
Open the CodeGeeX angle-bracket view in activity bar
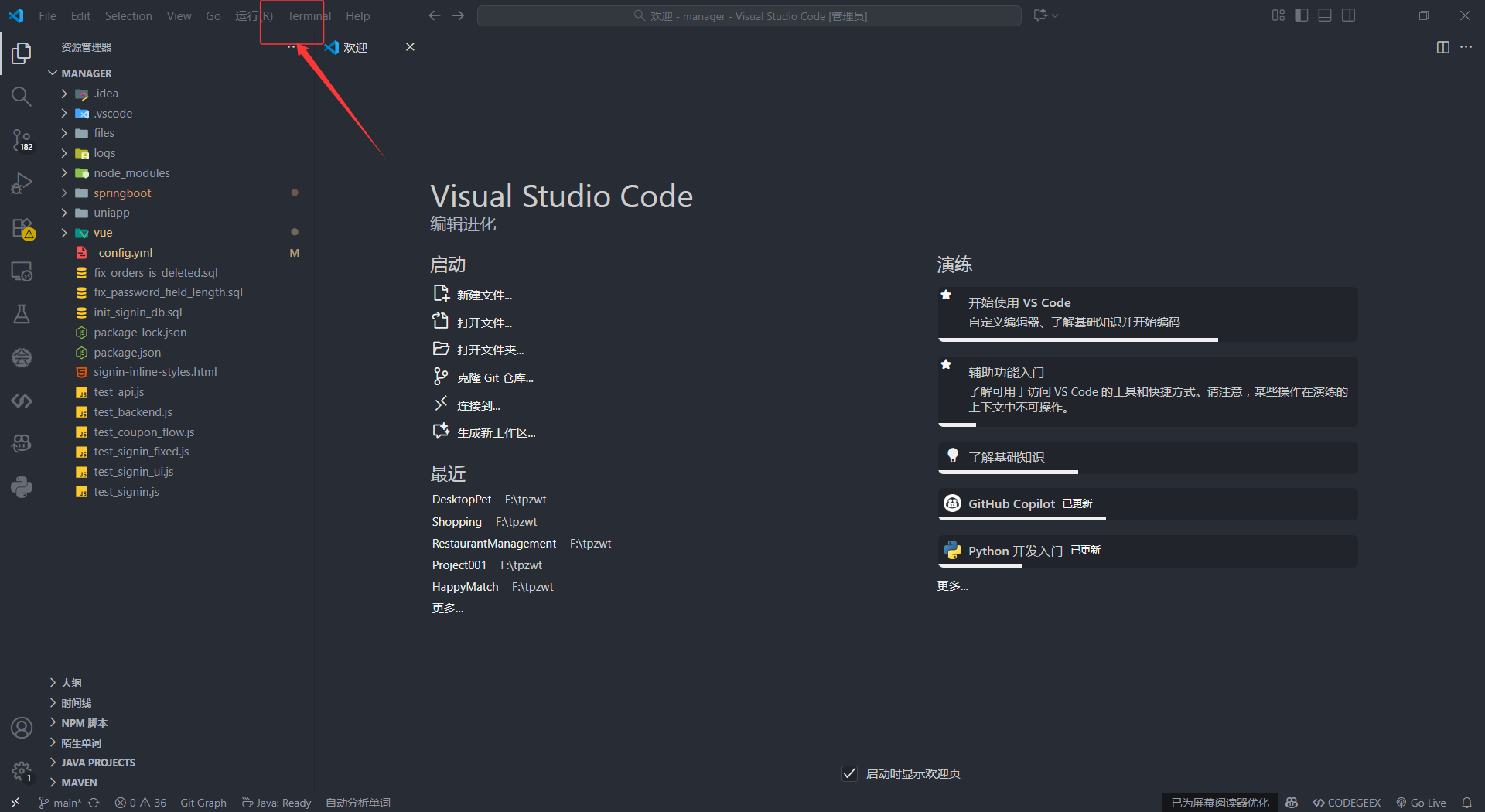[x=22, y=401]
